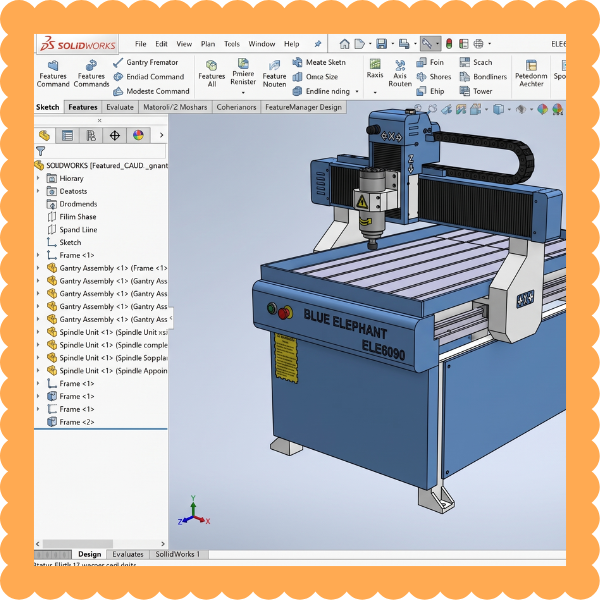Click the Tower button
Image resolution: width=600 pixels, height=600 pixels.
476,91
